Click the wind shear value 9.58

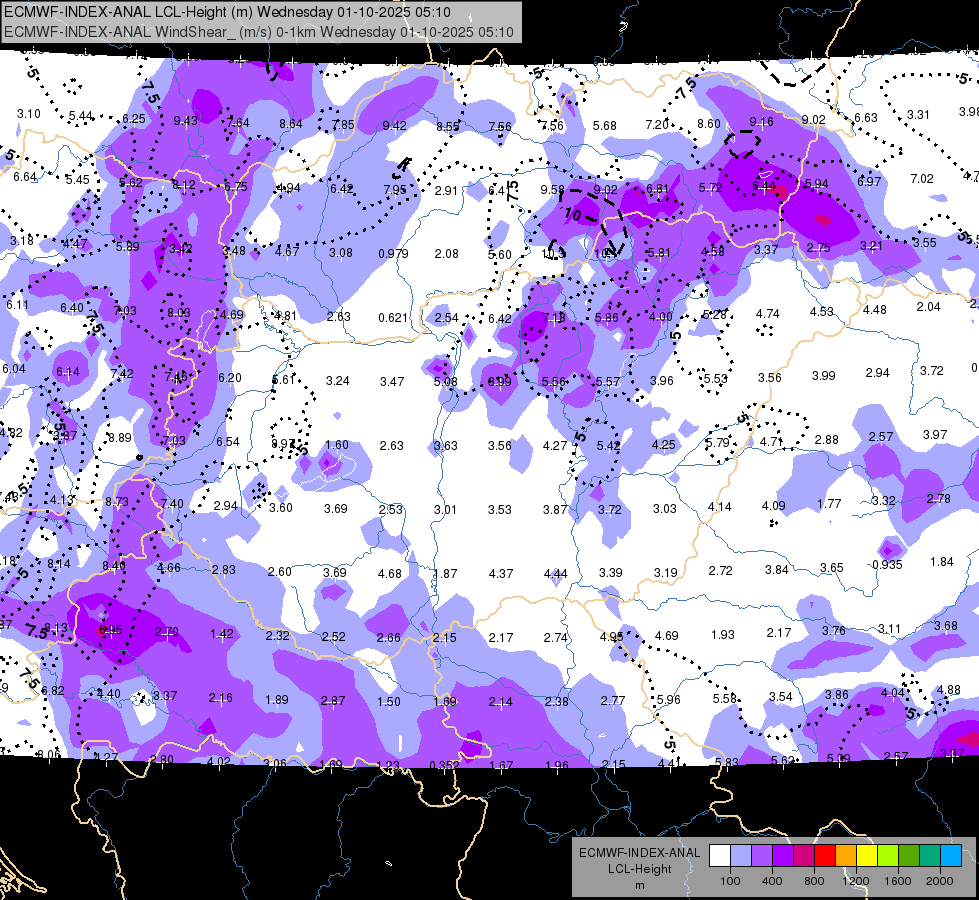click(553, 189)
